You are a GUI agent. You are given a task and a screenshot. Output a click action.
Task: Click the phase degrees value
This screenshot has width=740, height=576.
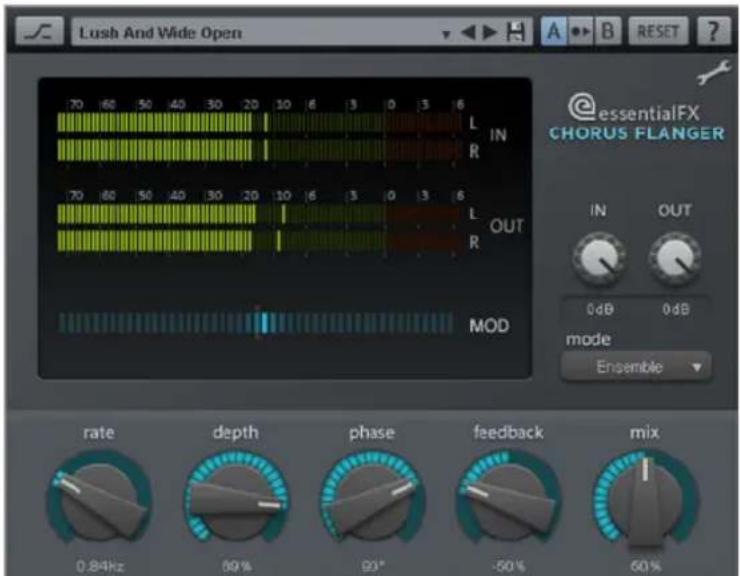click(372, 566)
